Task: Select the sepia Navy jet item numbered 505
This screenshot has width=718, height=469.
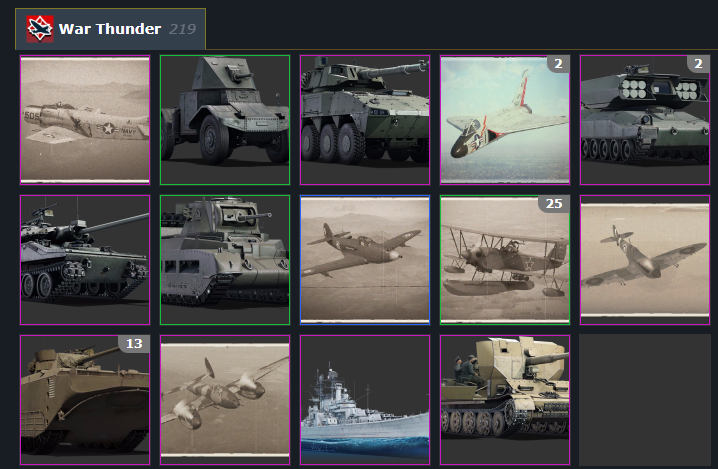Action: 85,120
